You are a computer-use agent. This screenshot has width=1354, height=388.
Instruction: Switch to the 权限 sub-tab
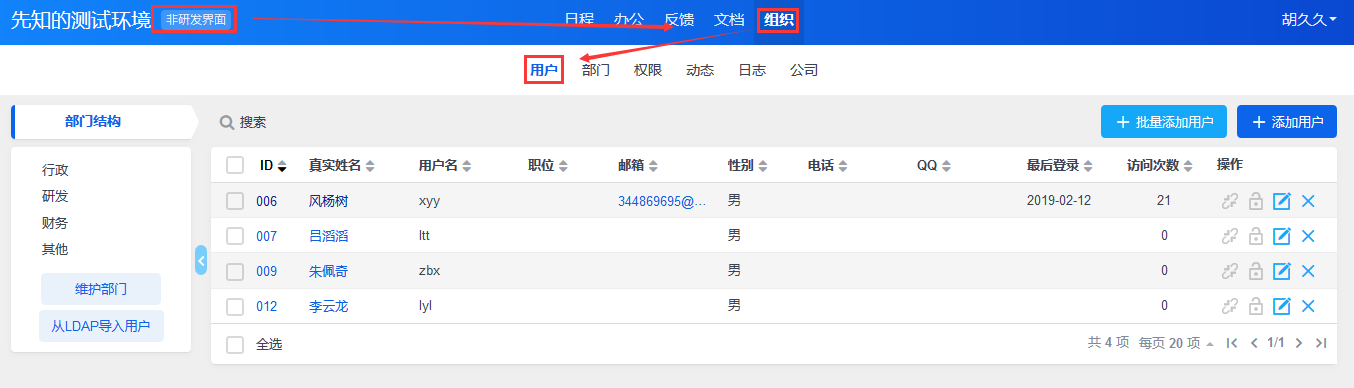click(x=648, y=70)
